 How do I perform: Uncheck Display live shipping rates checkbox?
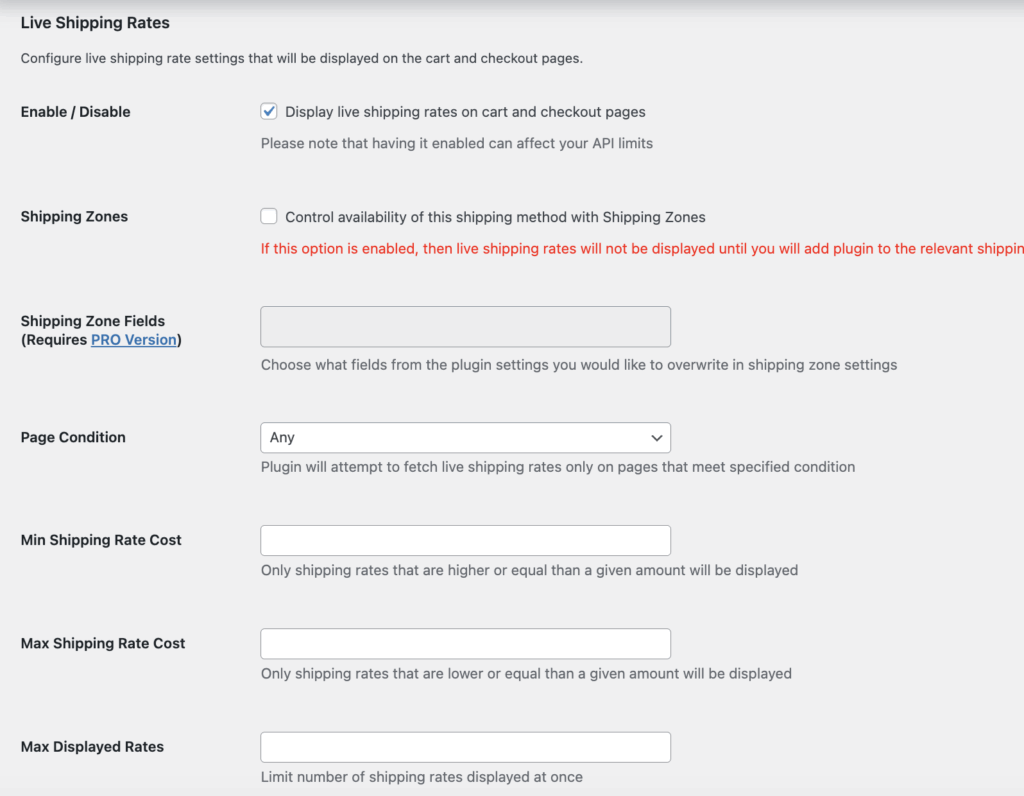tap(269, 112)
